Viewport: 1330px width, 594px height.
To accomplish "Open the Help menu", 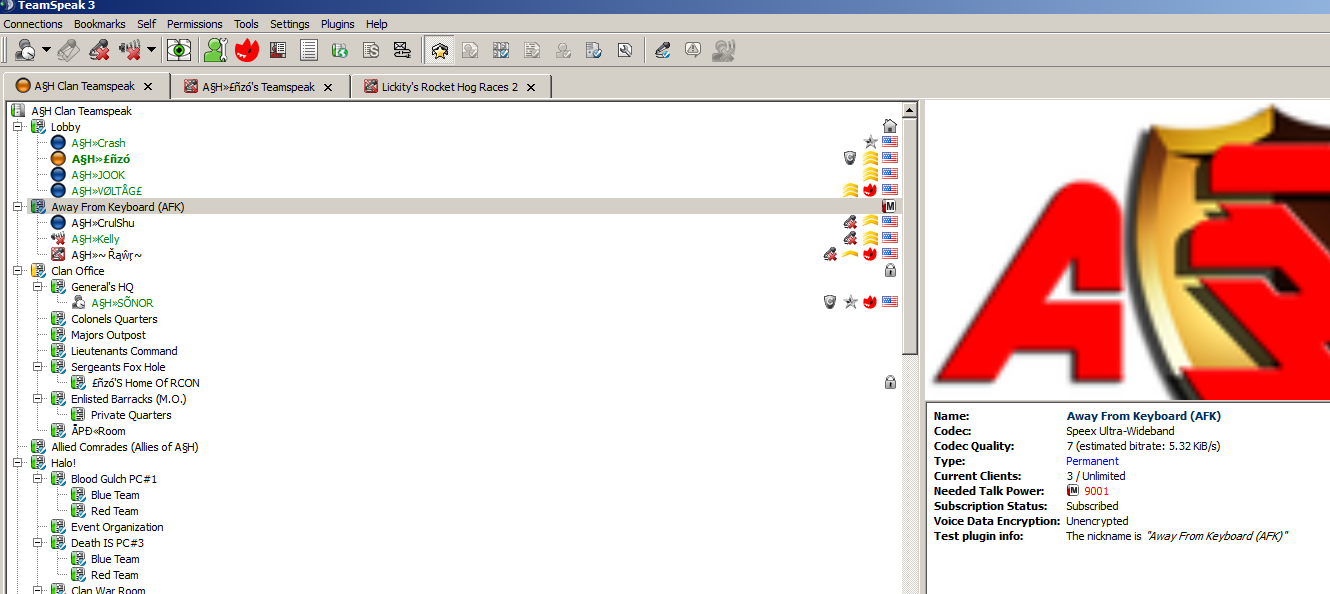I will (x=377, y=24).
